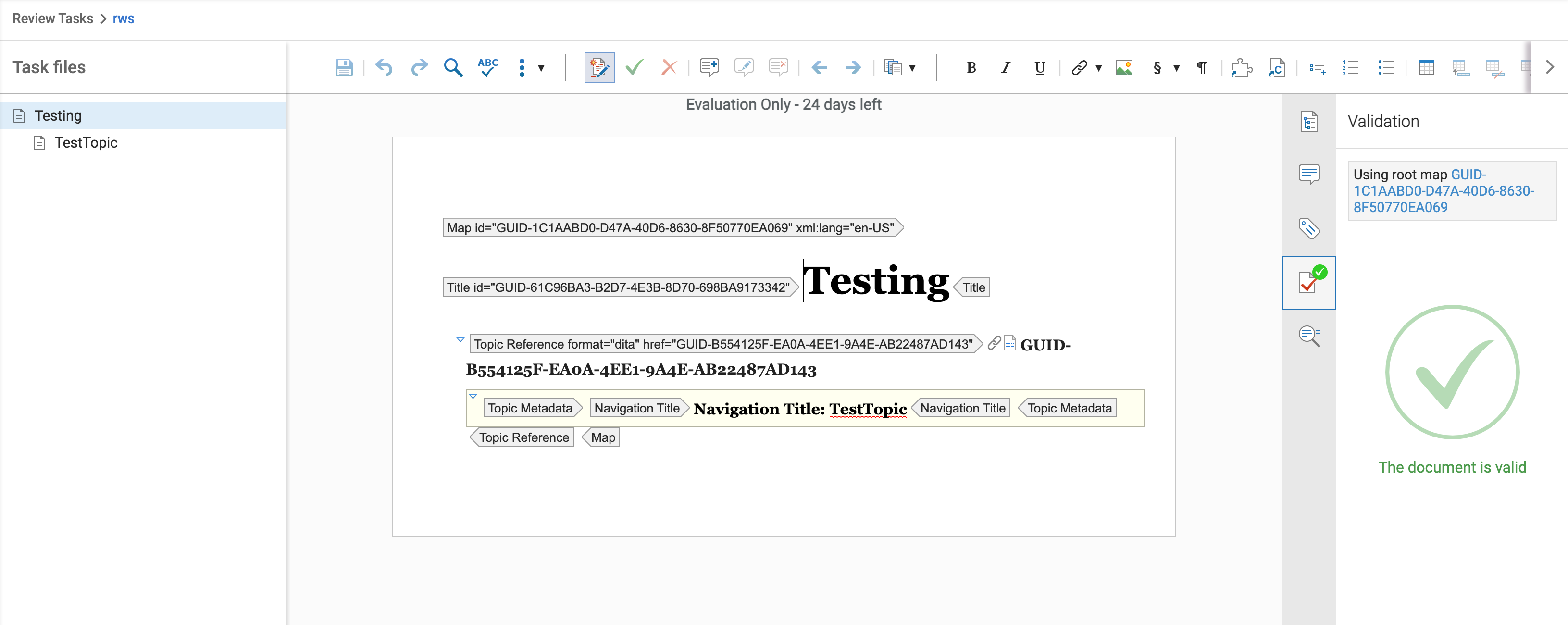Redo the last undone edit

point(419,68)
